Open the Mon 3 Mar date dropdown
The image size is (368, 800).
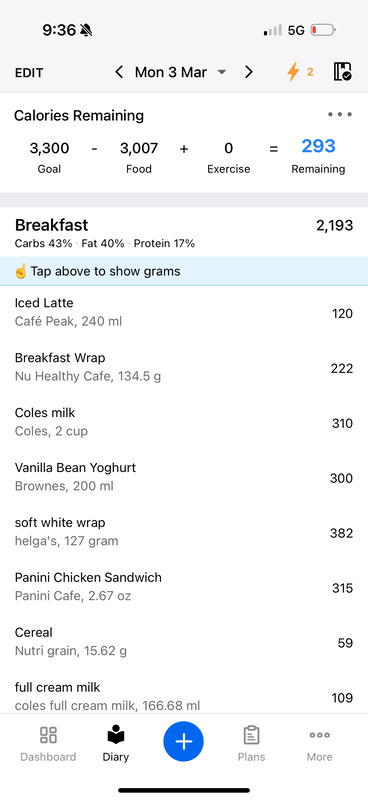(180, 72)
